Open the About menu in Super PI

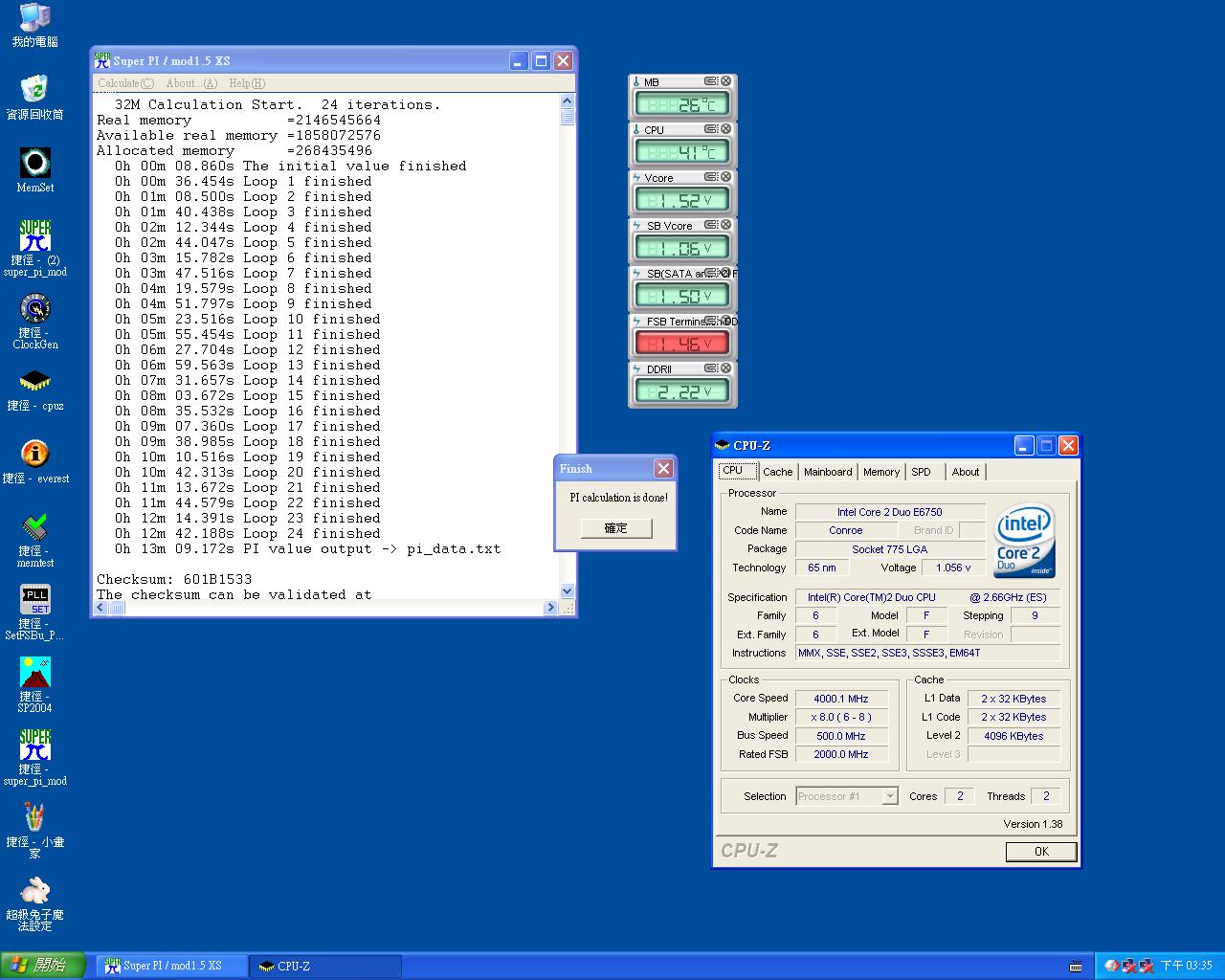tap(191, 83)
